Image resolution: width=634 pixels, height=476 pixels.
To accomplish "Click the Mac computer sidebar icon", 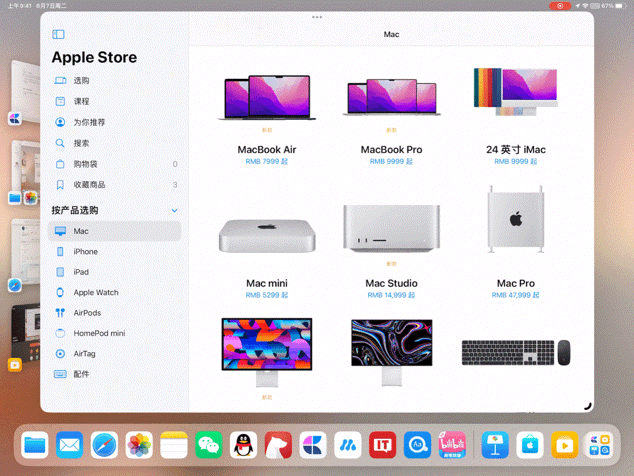I will (60, 231).
